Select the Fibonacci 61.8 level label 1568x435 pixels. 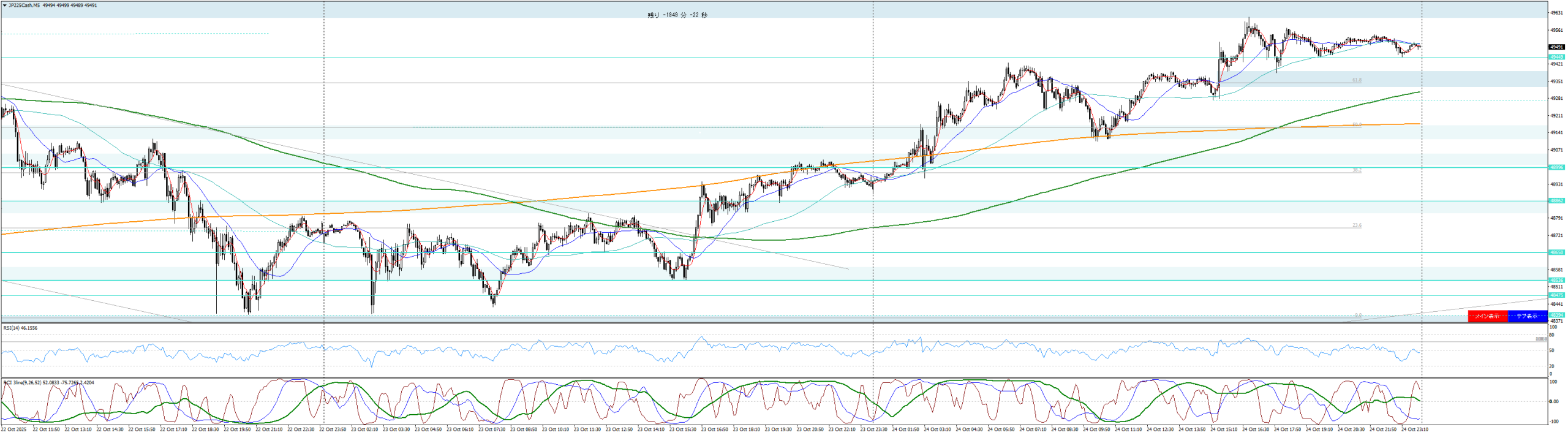click(1357, 80)
